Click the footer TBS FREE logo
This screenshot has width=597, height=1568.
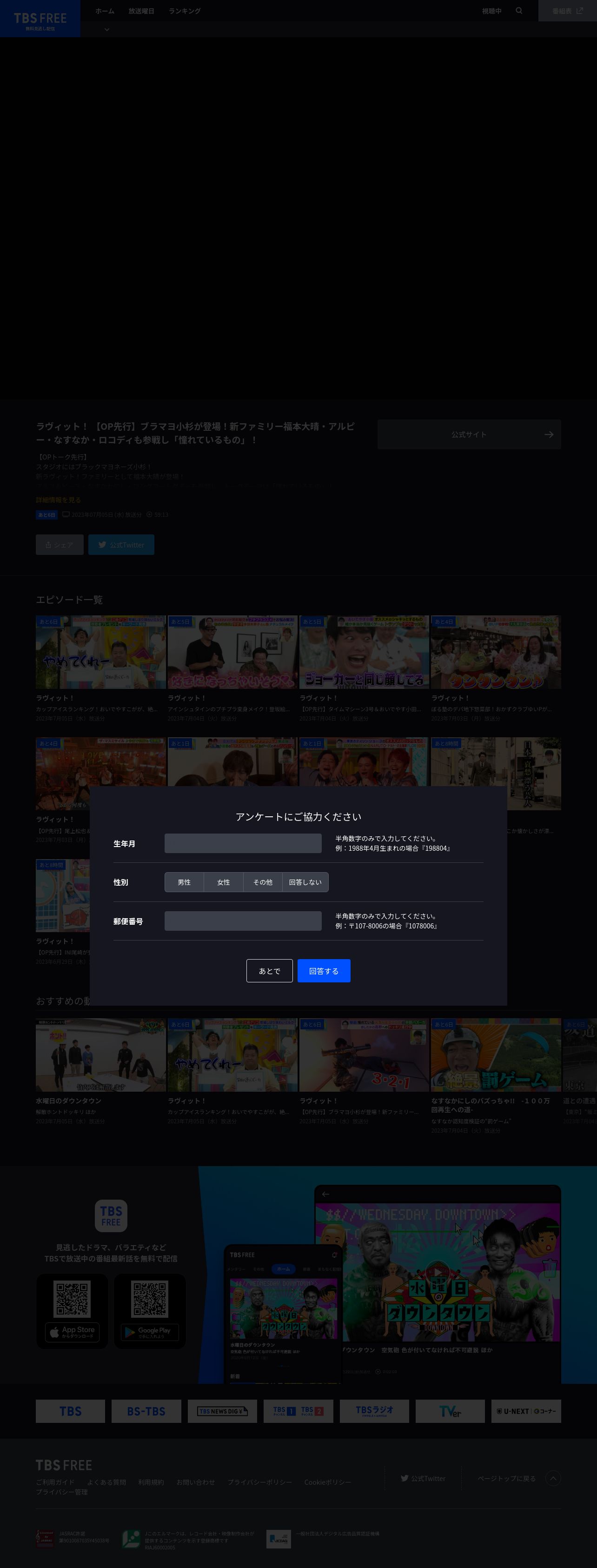click(x=64, y=1465)
